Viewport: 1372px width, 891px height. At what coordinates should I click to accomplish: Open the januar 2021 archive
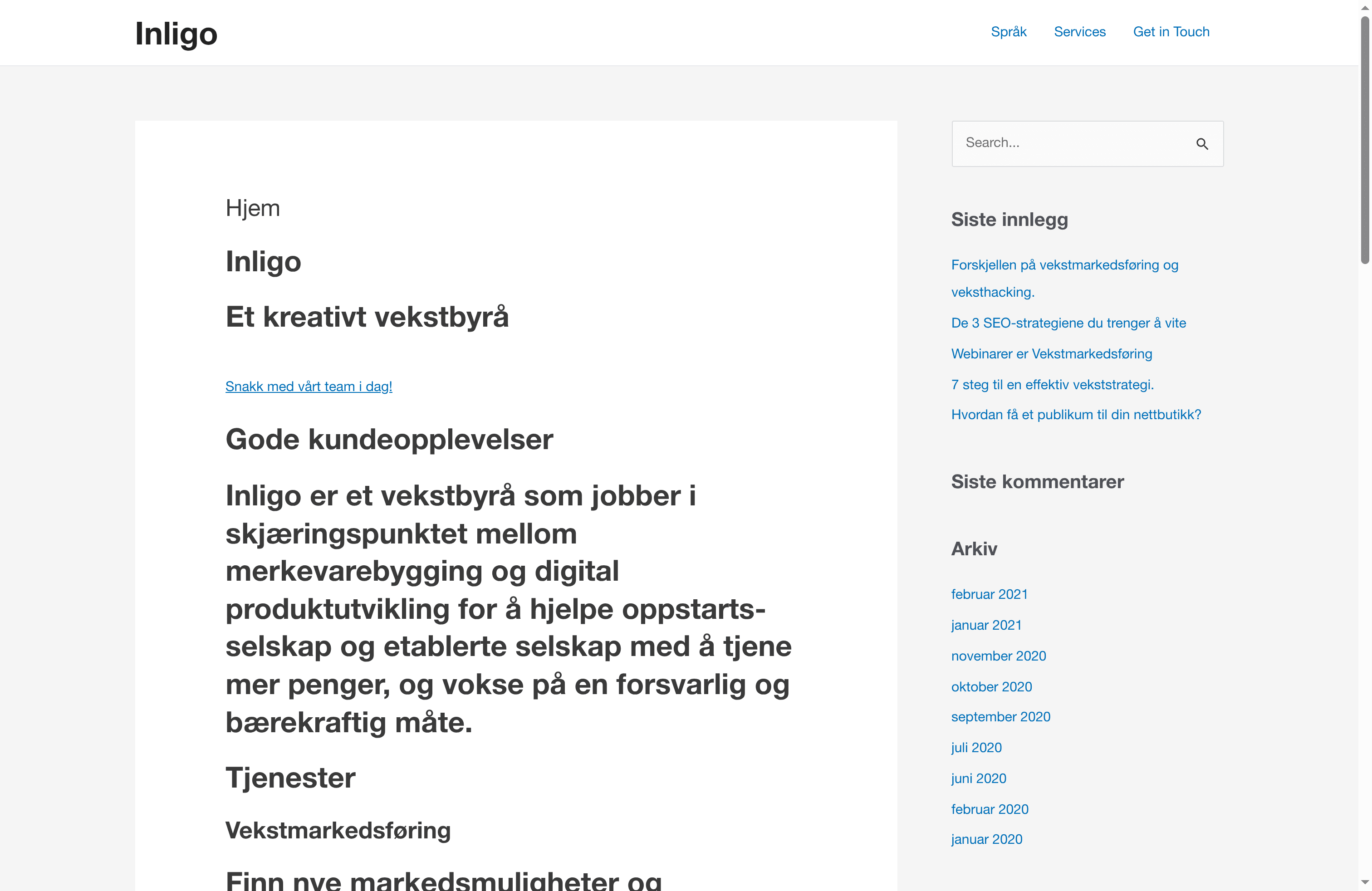tap(986, 625)
